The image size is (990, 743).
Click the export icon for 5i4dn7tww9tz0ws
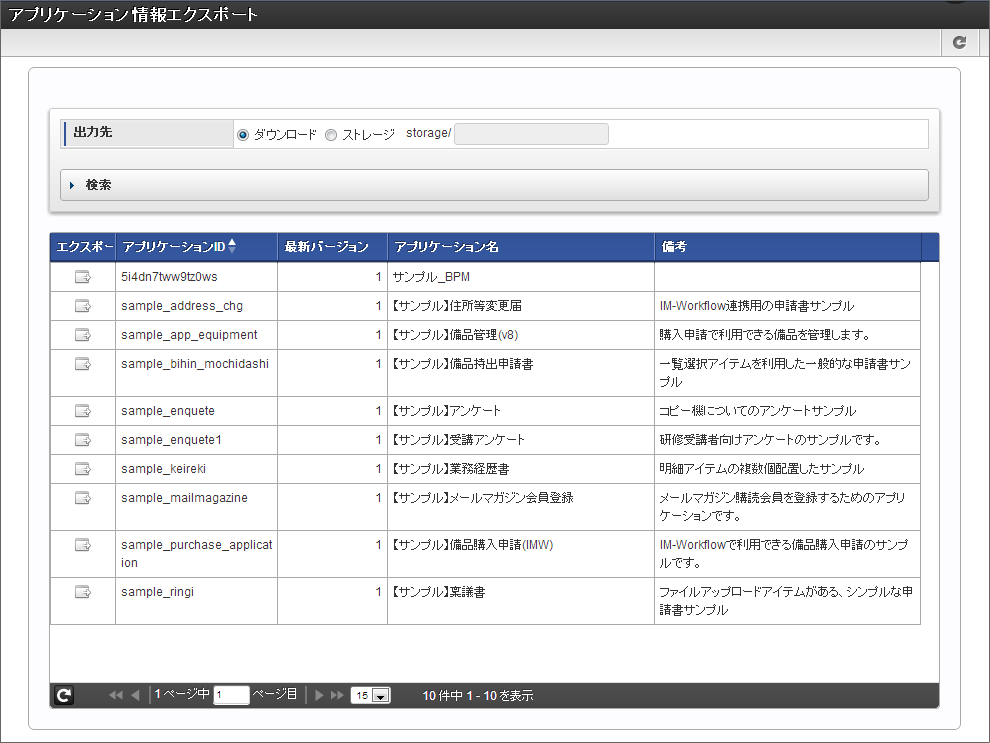pyautogui.click(x=83, y=277)
